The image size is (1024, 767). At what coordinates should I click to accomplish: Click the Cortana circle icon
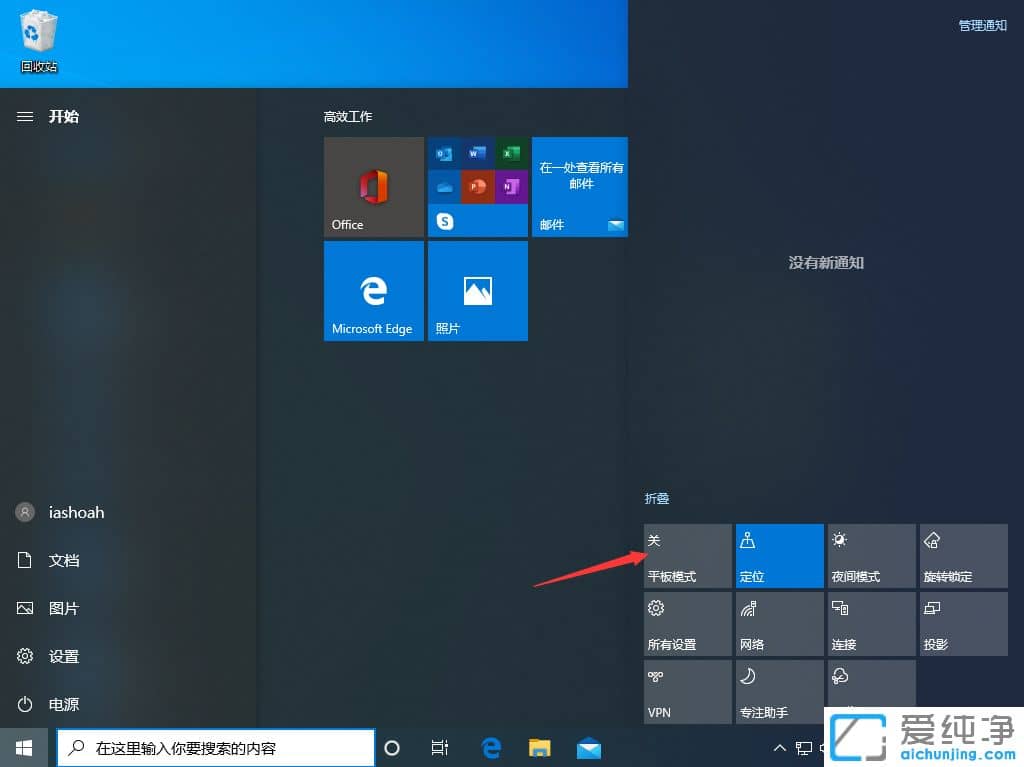point(392,748)
